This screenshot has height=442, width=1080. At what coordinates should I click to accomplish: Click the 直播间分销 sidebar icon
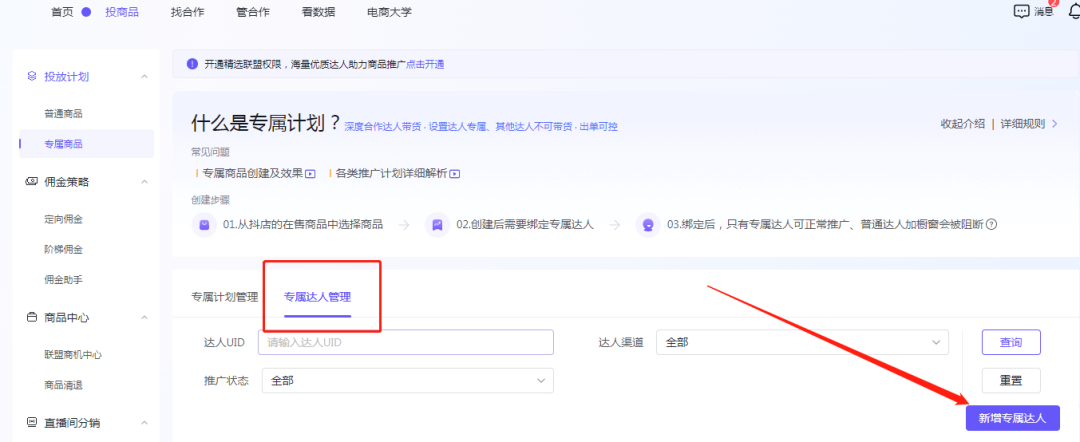tap(32, 422)
